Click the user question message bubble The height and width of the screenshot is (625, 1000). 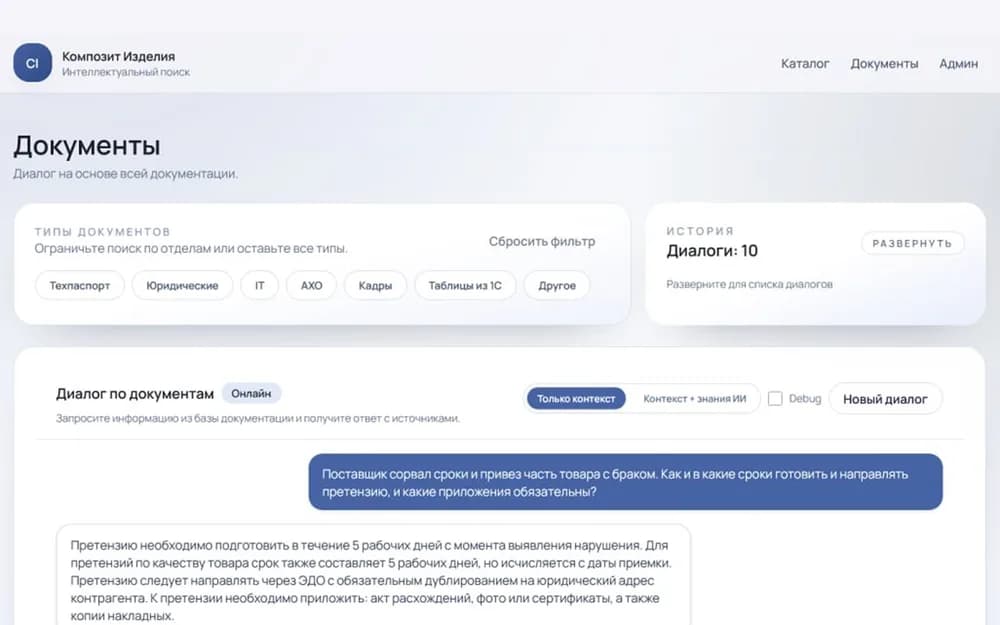click(x=626, y=482)
